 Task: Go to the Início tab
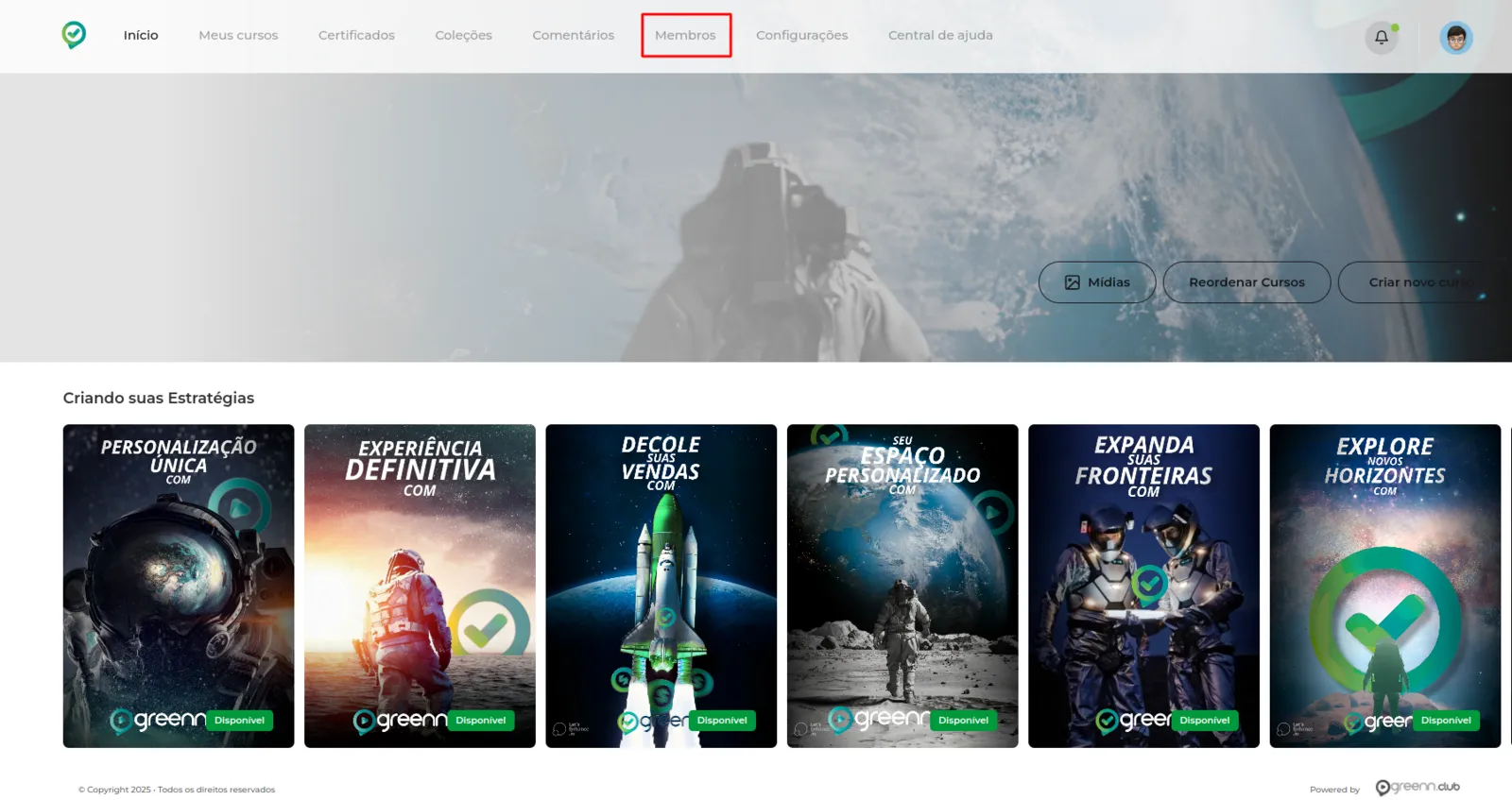click(x=141, y=35)
